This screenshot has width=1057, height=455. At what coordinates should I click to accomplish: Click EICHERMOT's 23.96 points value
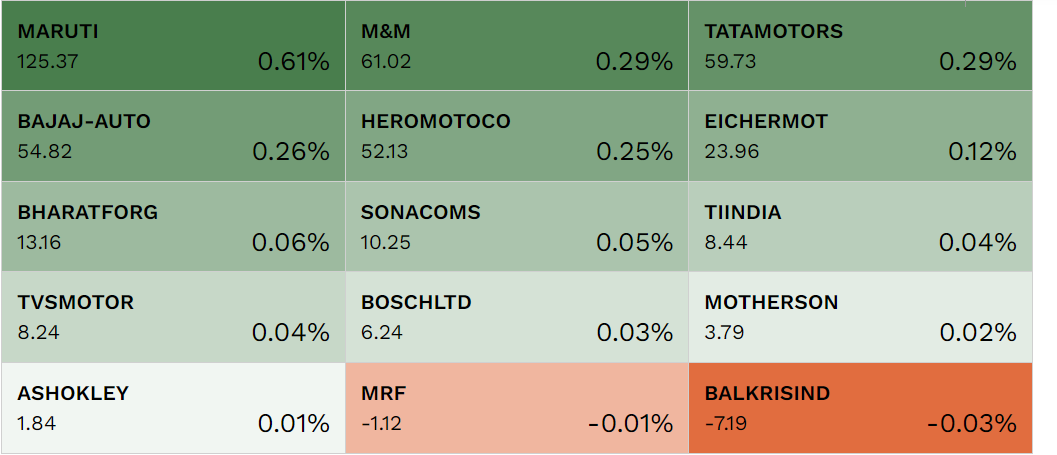(x=732, y=152)
